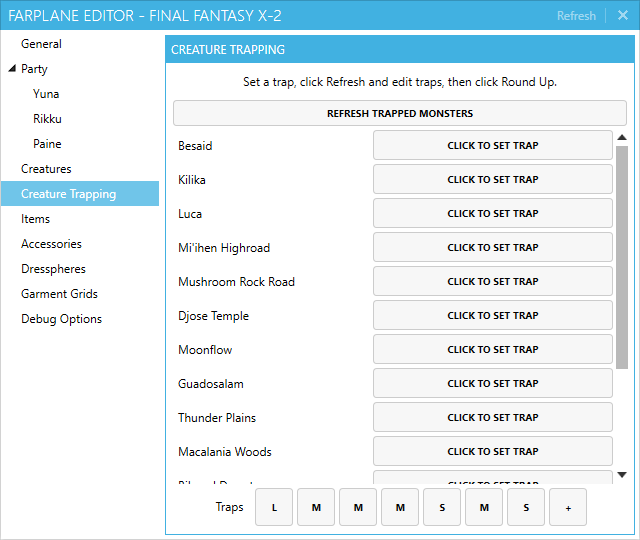Open Paine's character page
640x540 pixels.
click(47, 144)
